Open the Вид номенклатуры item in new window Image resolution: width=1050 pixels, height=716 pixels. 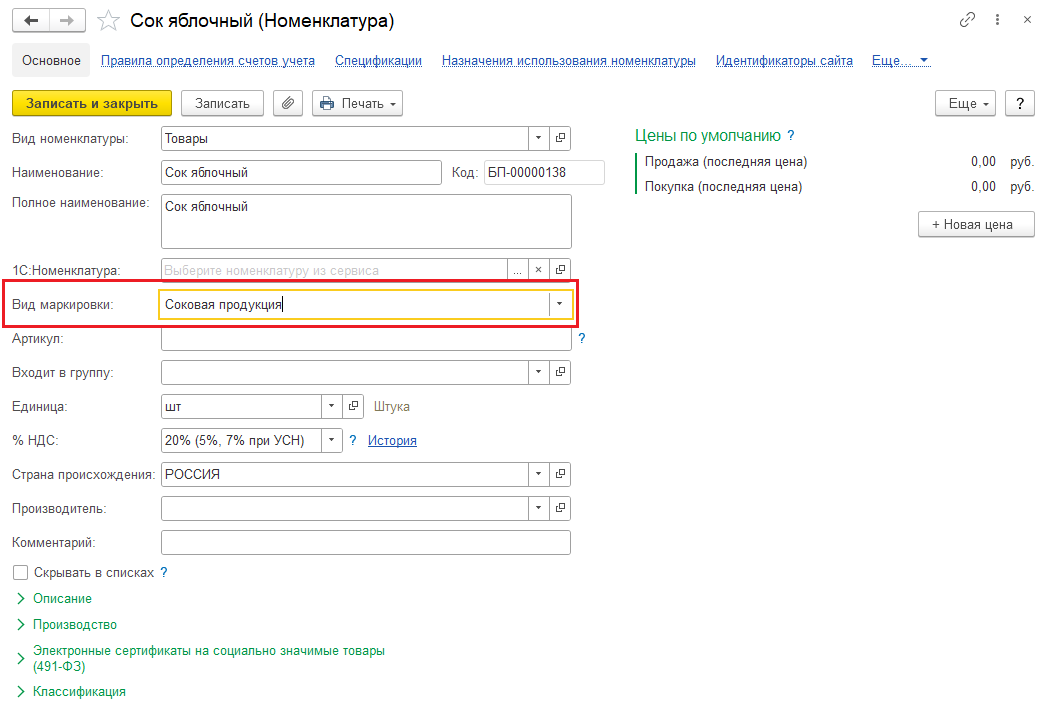pos(560,138)
